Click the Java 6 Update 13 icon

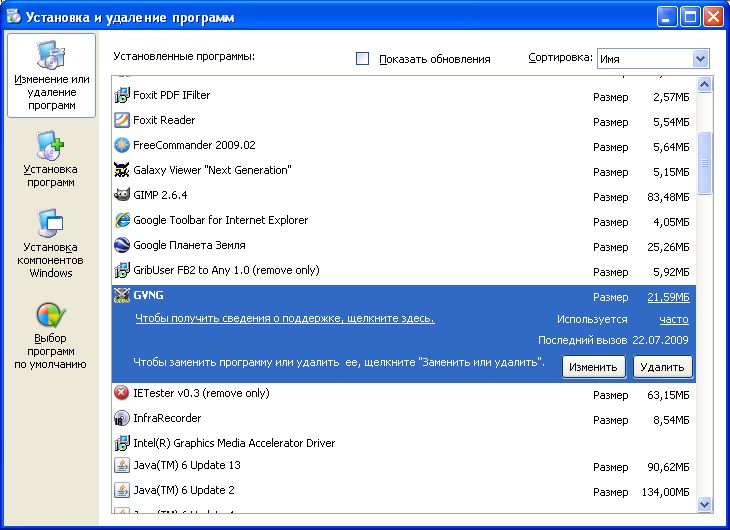[122, 465]
